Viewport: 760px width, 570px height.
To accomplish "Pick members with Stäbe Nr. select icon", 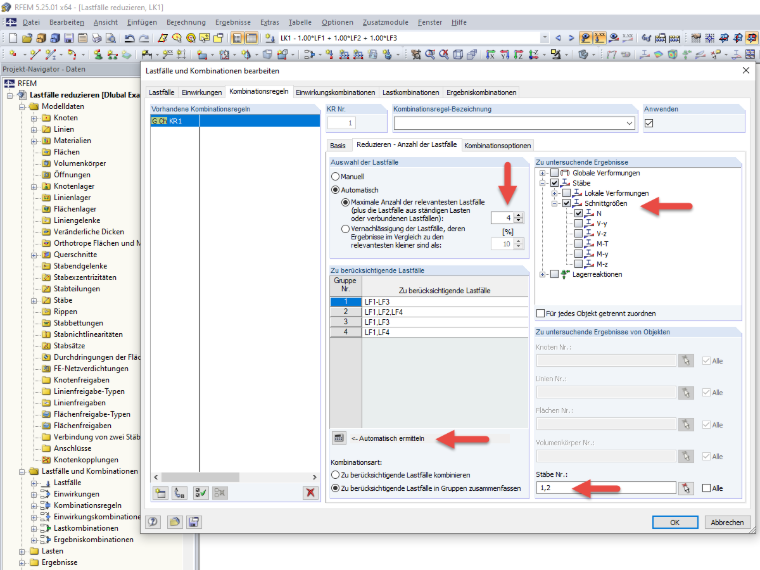I will pos(686,488).
